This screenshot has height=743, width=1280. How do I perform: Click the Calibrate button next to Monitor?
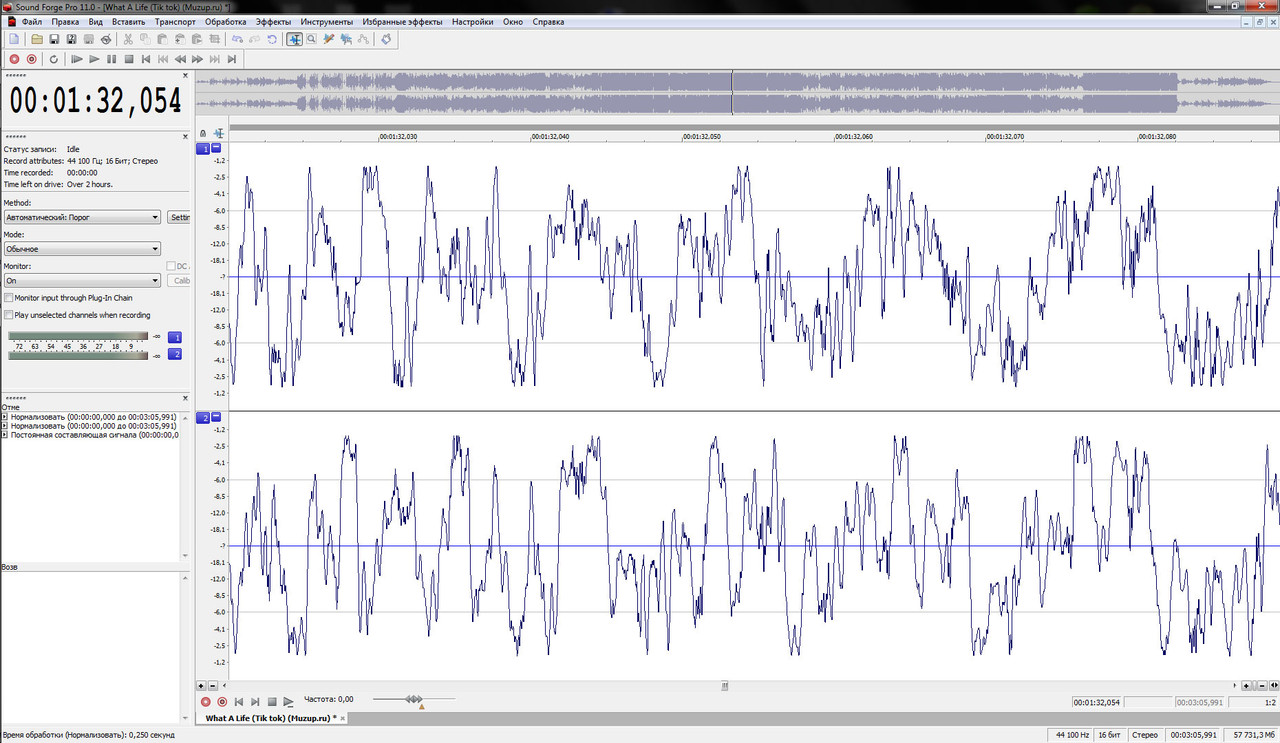click(179, 281)
